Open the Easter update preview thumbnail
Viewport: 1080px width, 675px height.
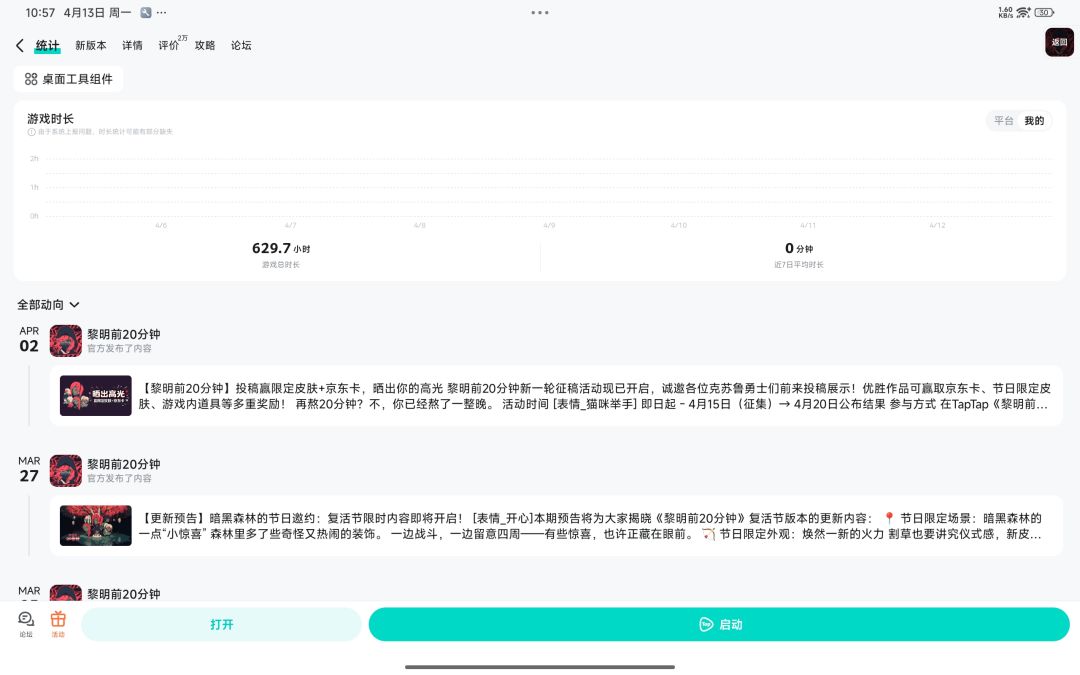click(96, 526)
